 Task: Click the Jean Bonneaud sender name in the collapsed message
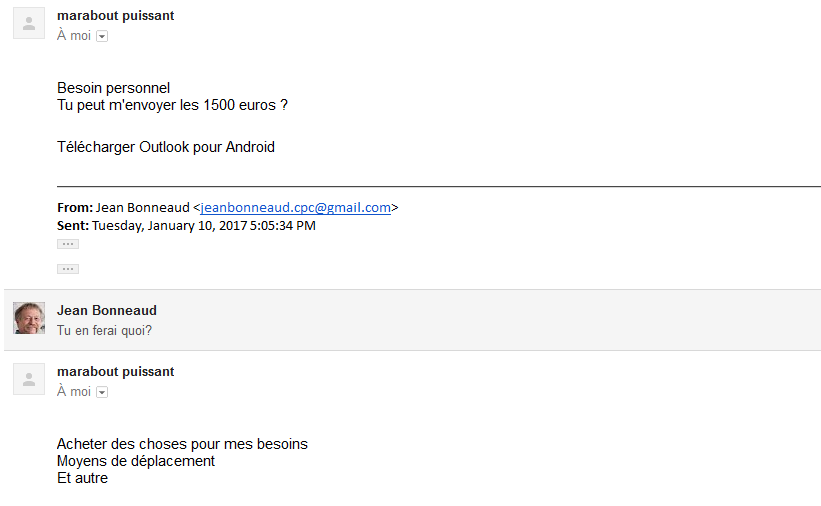(107, 310)
